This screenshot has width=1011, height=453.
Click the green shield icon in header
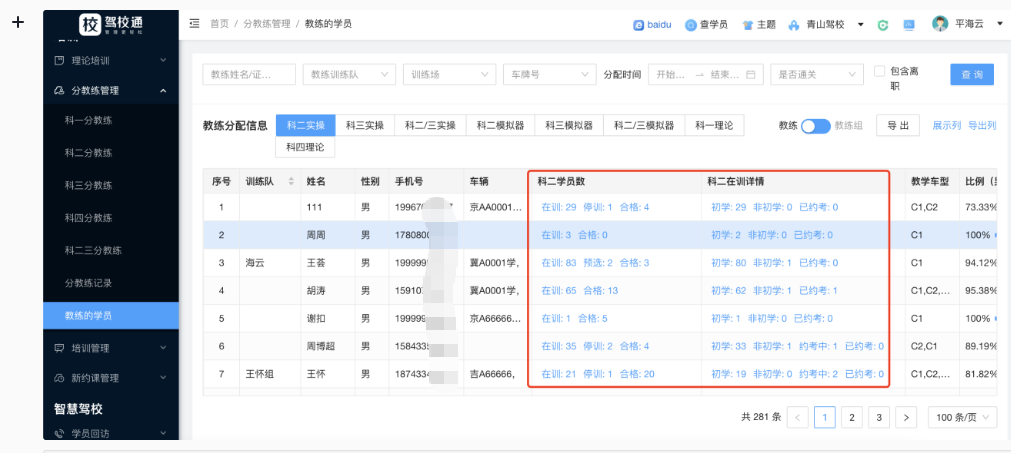pyautogui.click(x=883, y=25)
